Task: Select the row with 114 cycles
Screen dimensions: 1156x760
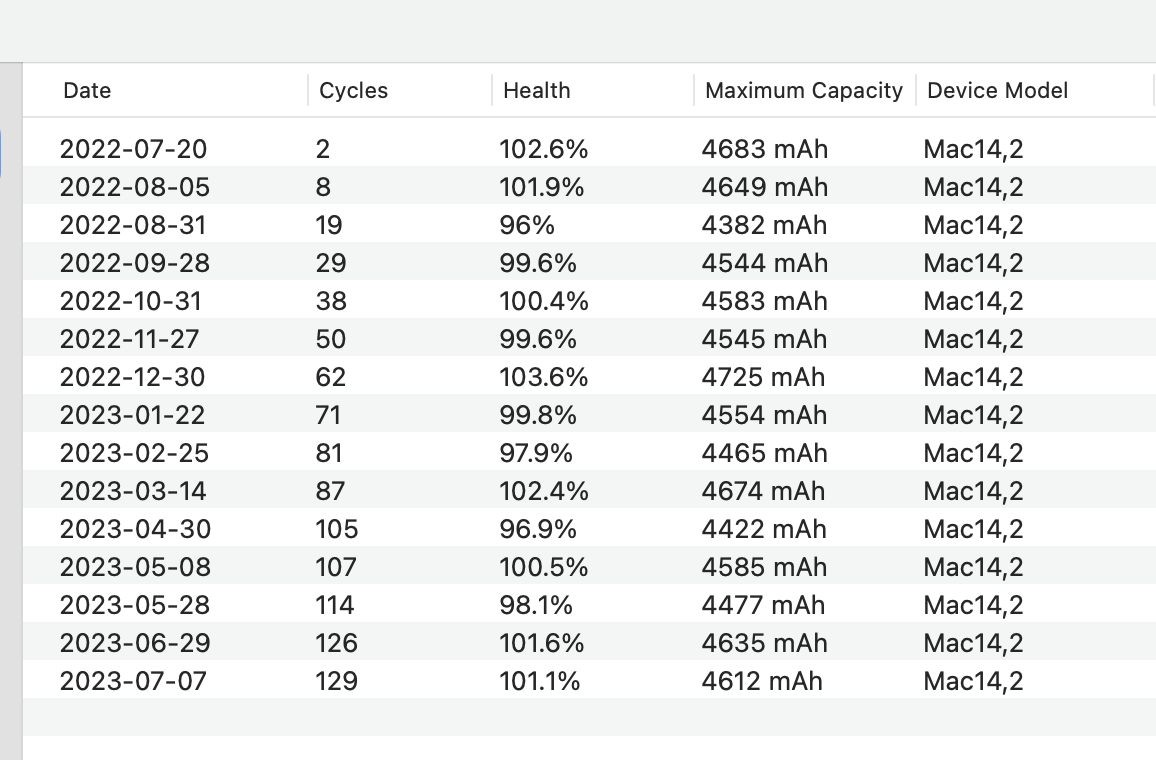Action: [335, 605]
